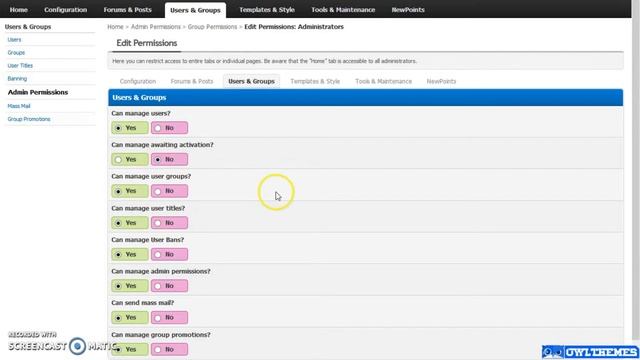Click the 'Can send mass mail?' label
This screenshot has height=360, width=640.
tap(142, 303)
